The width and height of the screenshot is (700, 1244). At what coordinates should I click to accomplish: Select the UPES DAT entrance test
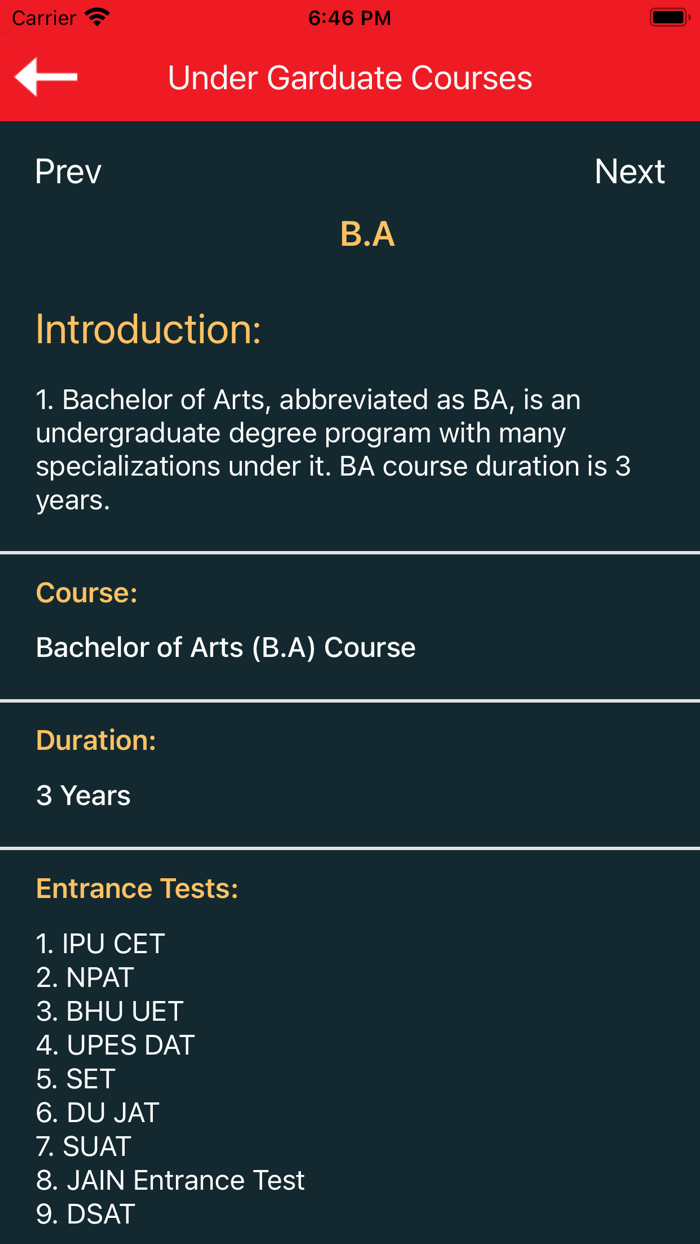115,1045
